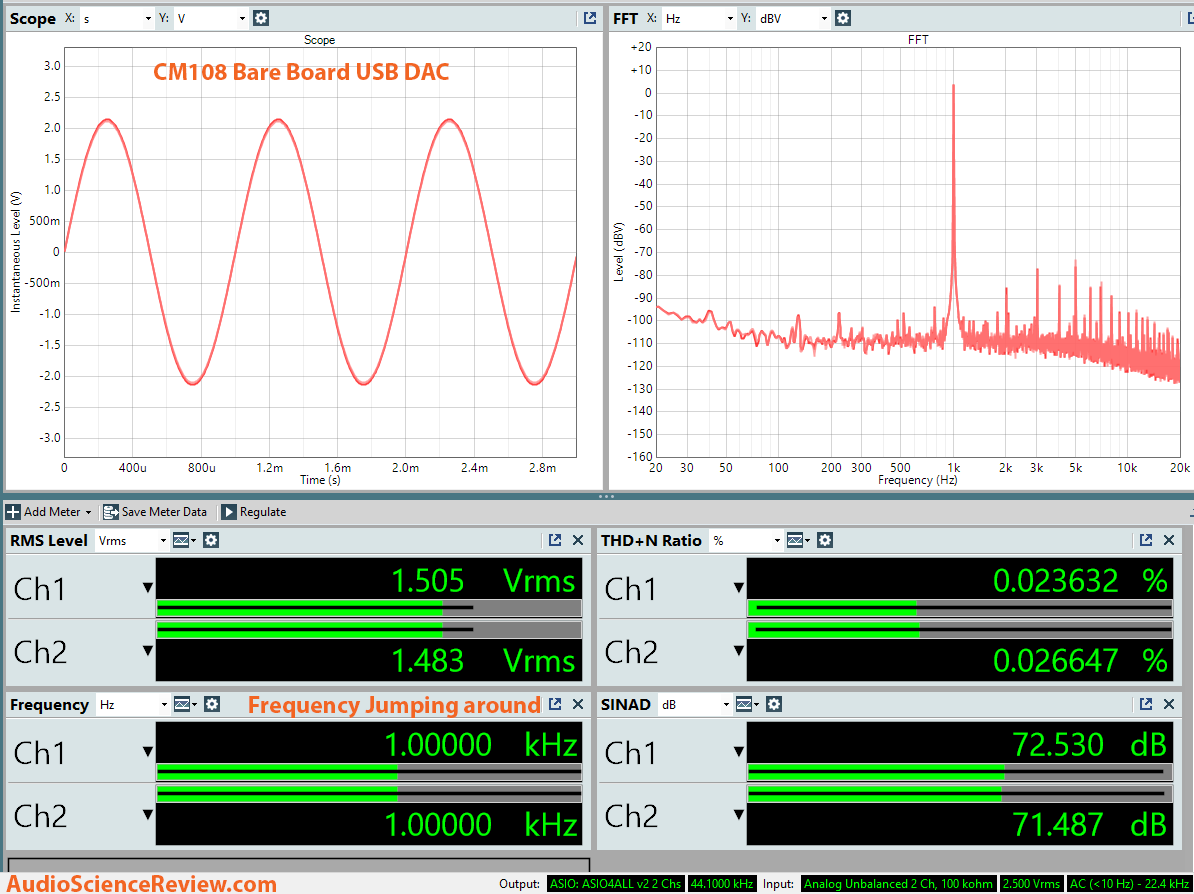Close the Frequency meter
Image resolution: width=1194 pixels, height=894 pixels.
point(578,704)
